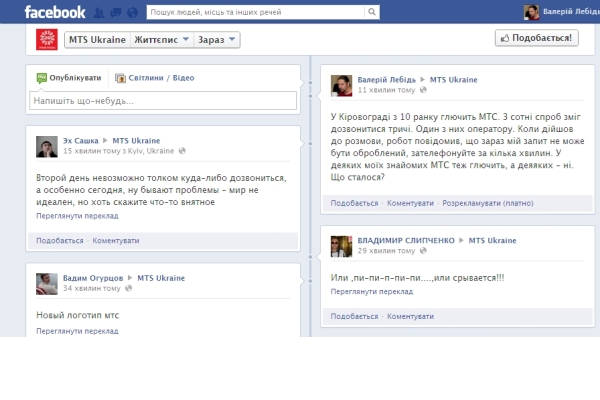Viewport: 600px width, 400px height.
Task: Like the ВЛАДИМИР СЛИПЧЕНКО post
Action: (x=354, y=317)
